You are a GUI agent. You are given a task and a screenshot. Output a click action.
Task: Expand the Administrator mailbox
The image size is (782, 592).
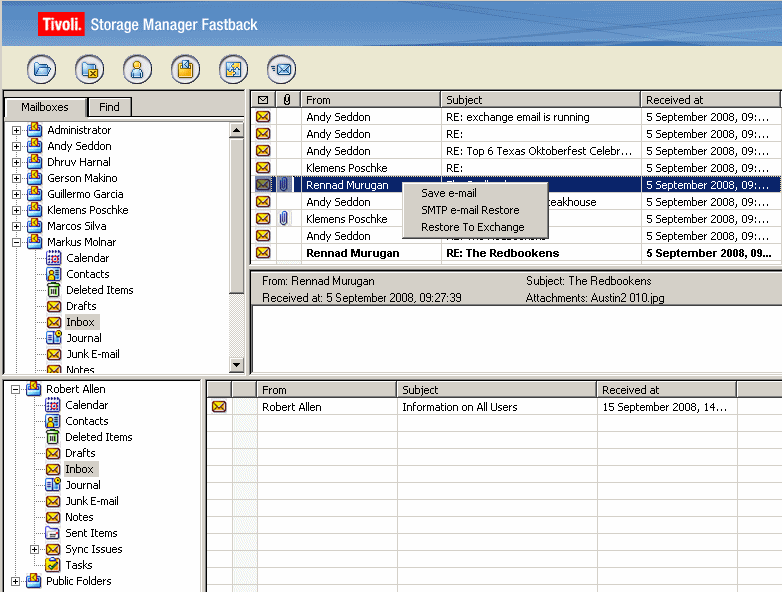(x=16, y=130)
